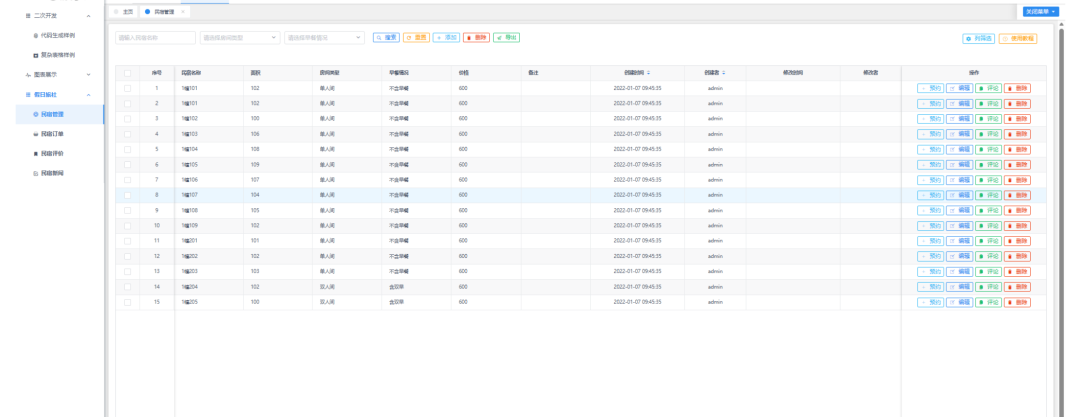The width and height of the screenshot is (1080, 417).
Task: Click 预约 reserve button in row 1
Action: pyautogui.click(x=931, y=88)
